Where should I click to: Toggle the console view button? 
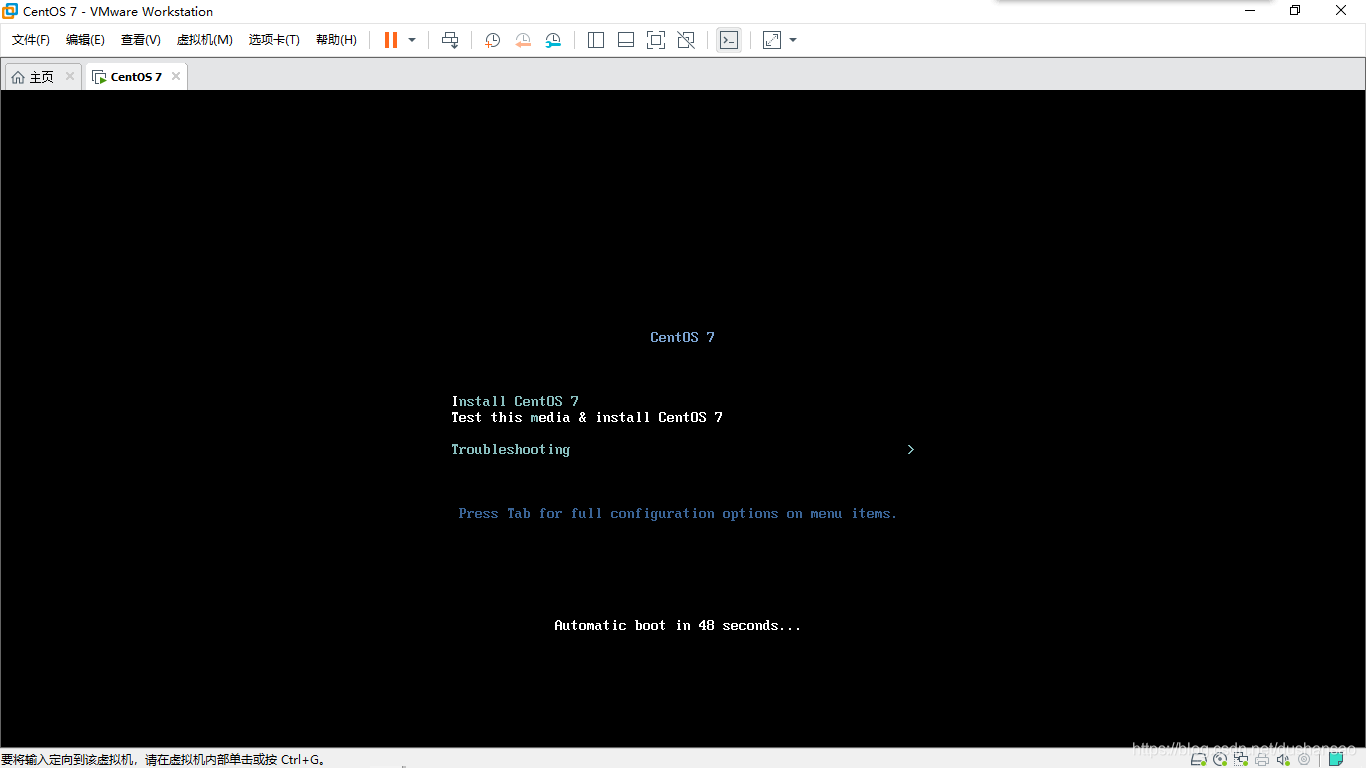point(729,40)
